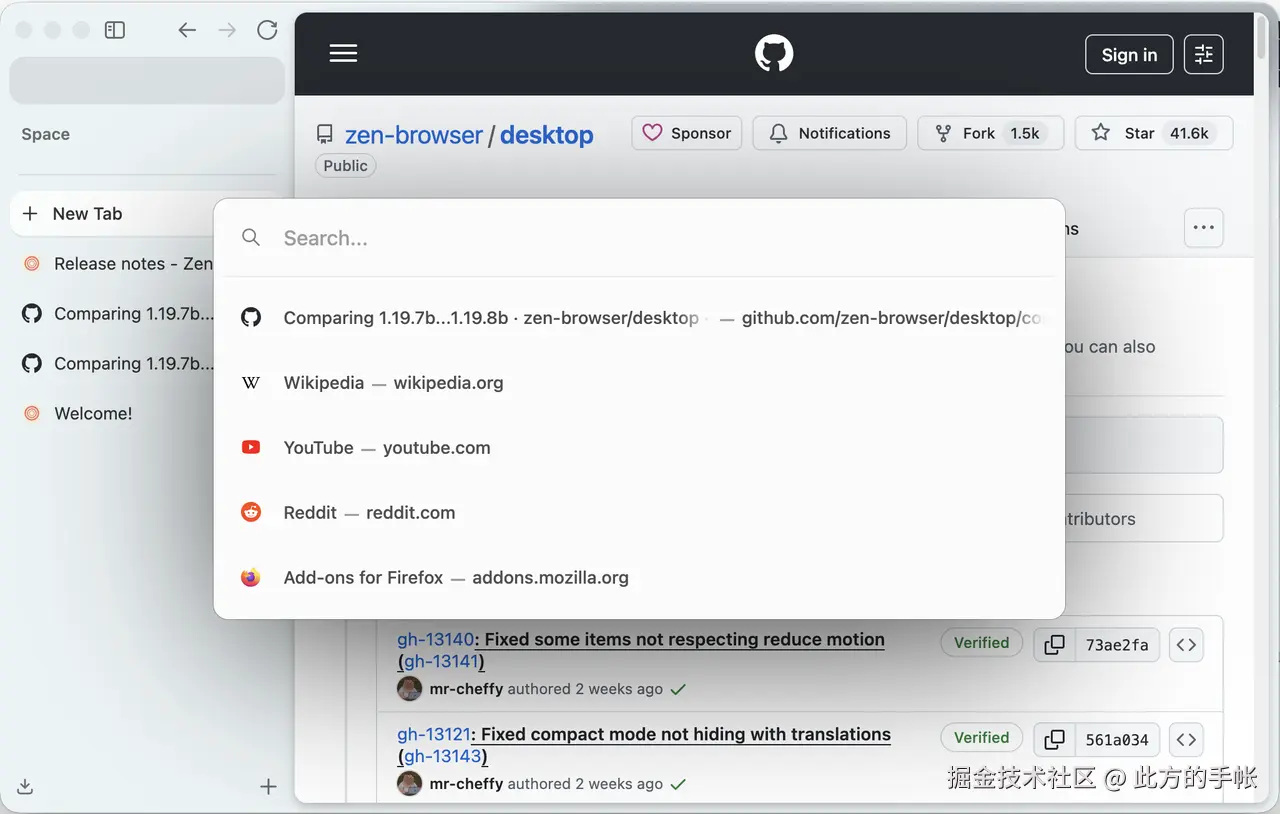The height and width of the screenshot is (814, 1280).
Task: Browse repository at commit 561a034
Action: [1186, 740]
